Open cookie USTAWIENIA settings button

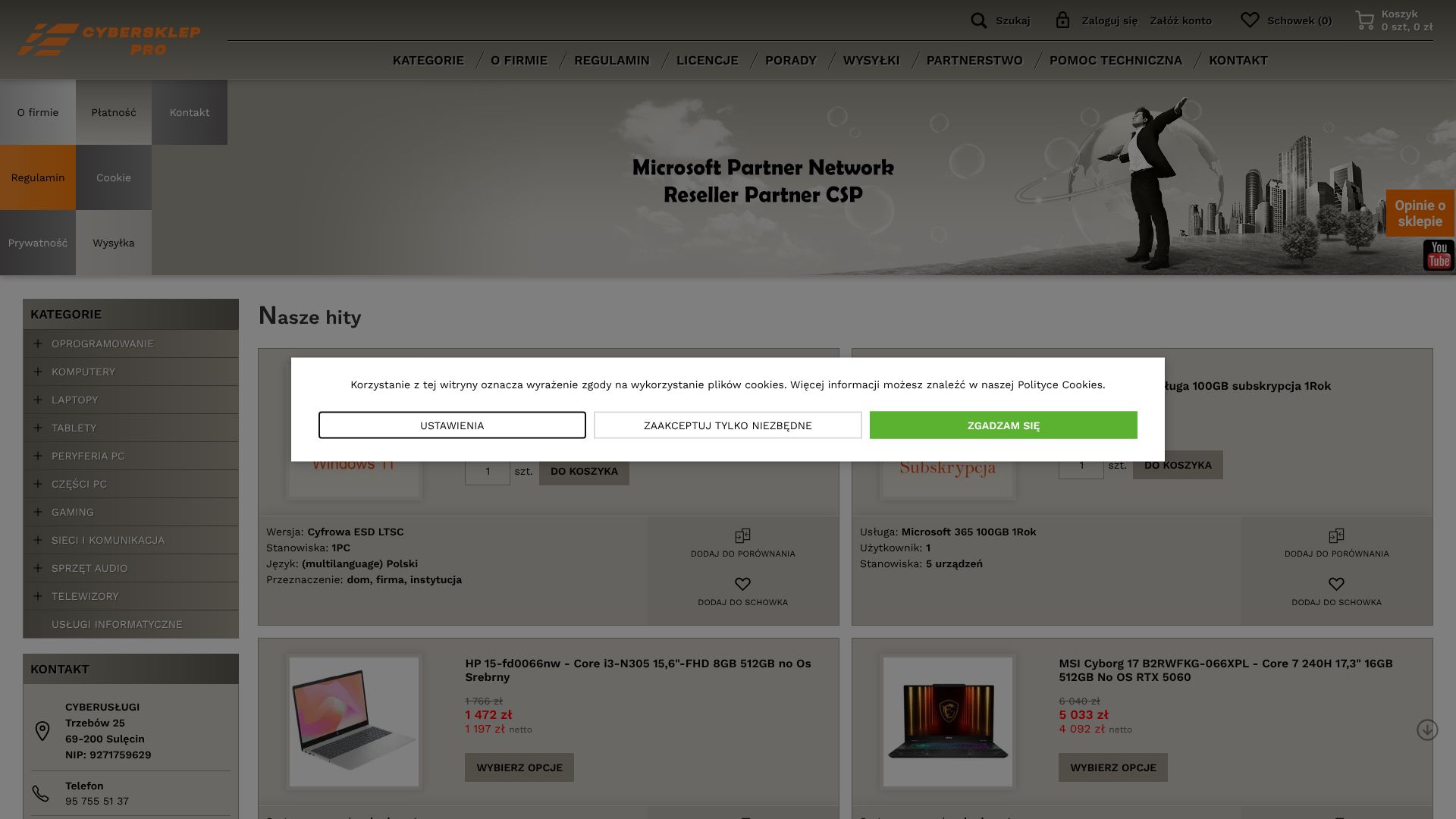pos(452,425)
